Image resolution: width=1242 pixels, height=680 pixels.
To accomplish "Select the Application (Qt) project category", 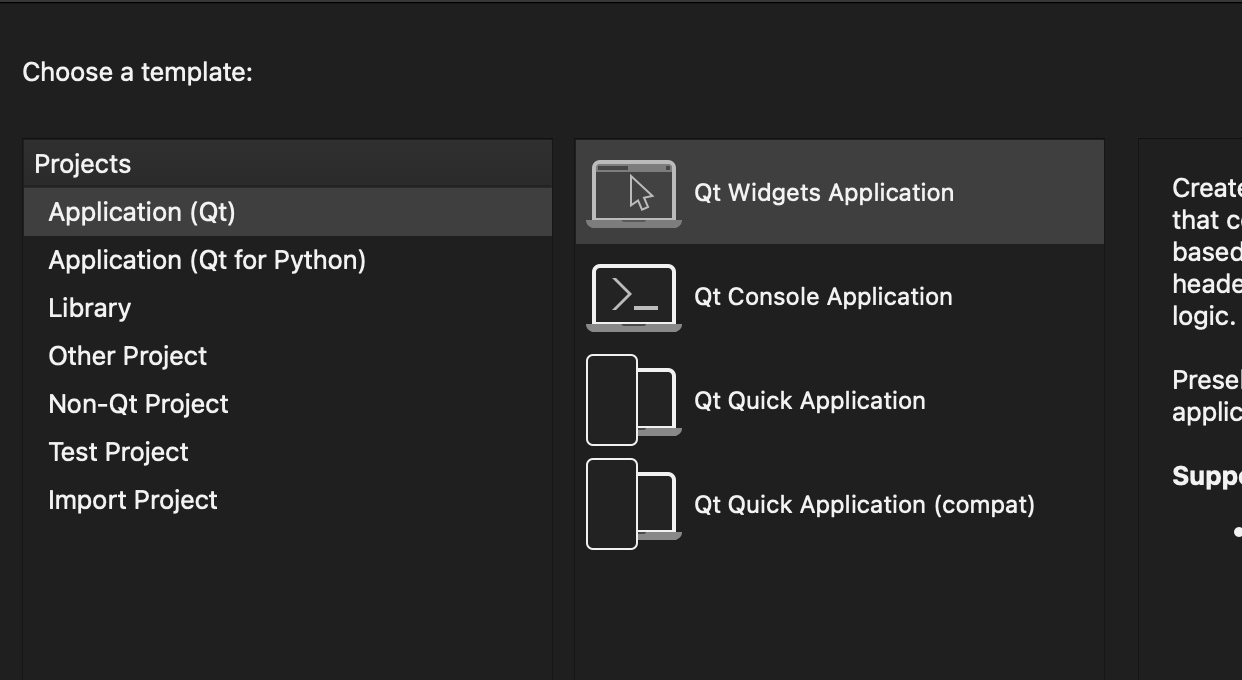I will 288,212.
